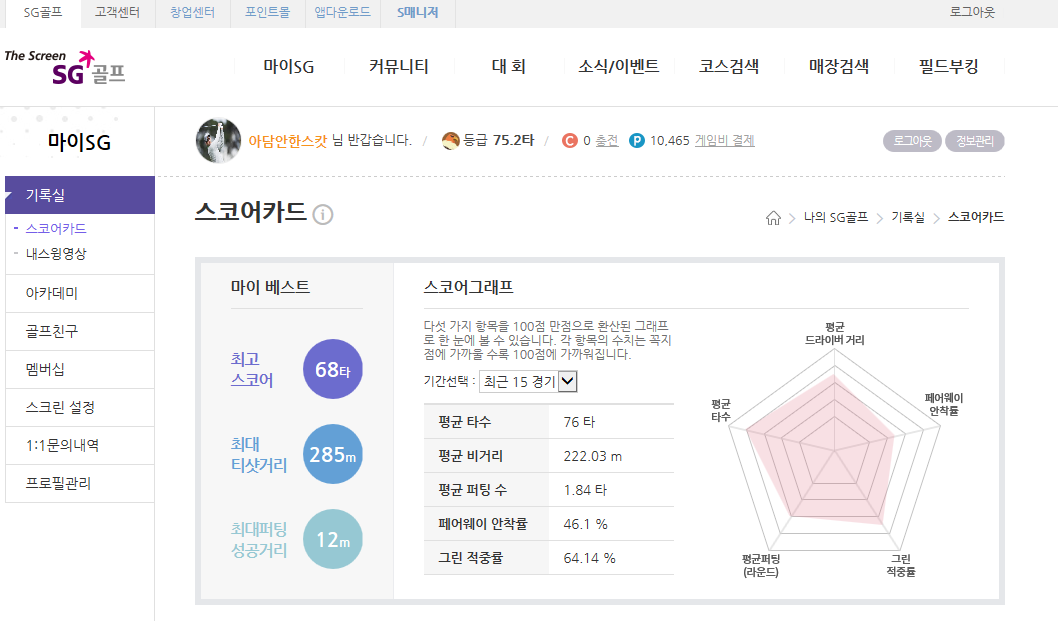
Task: Click the 충전 link
Action: (607, 141)
